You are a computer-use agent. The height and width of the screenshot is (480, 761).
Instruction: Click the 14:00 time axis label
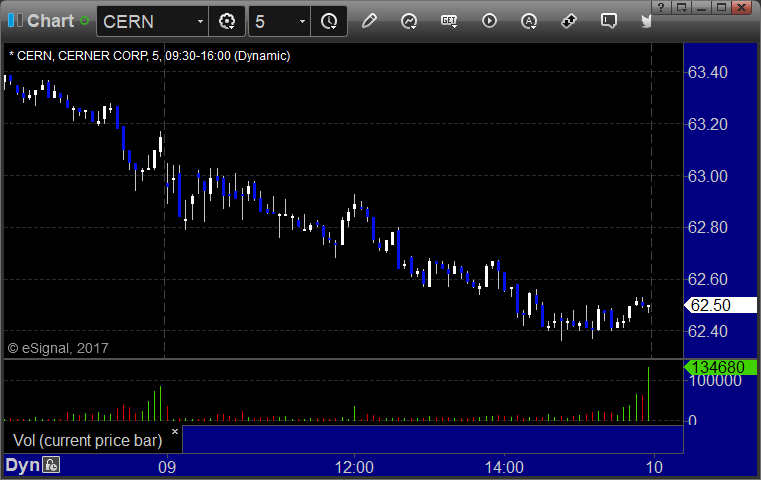pos(504,467)
